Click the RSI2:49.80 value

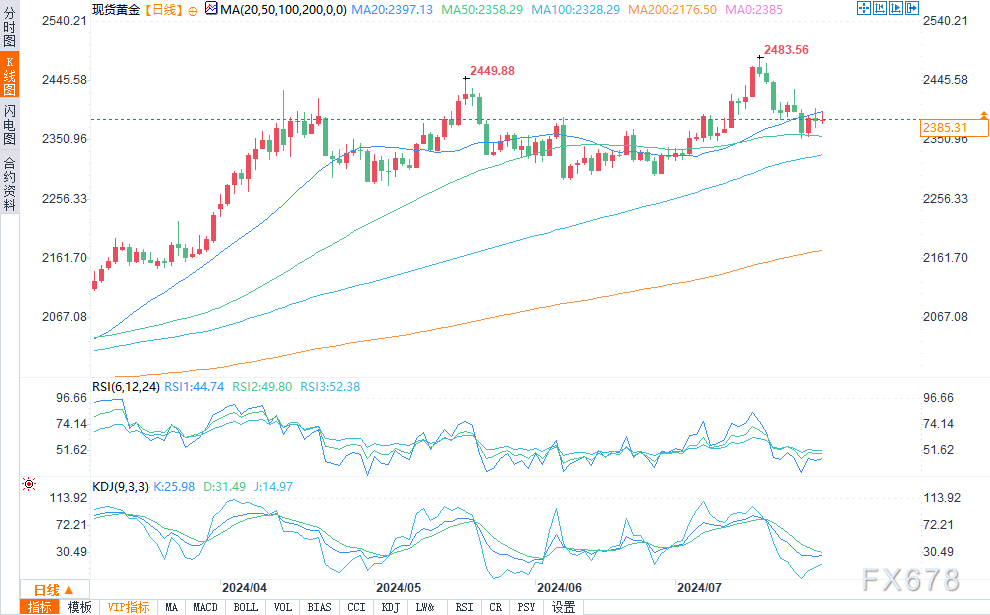(262, 386)
